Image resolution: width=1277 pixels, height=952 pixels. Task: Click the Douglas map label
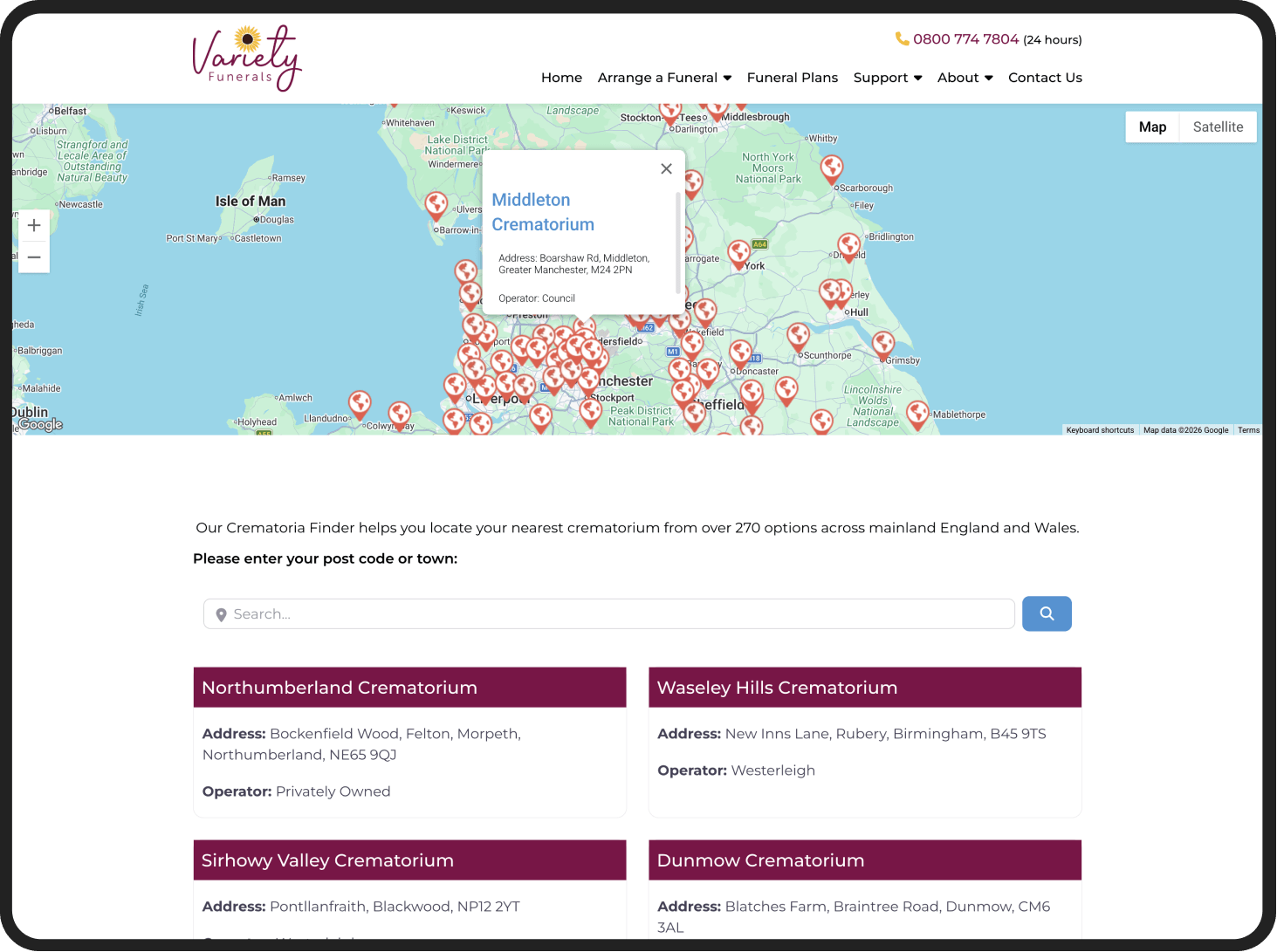[277, 220]
